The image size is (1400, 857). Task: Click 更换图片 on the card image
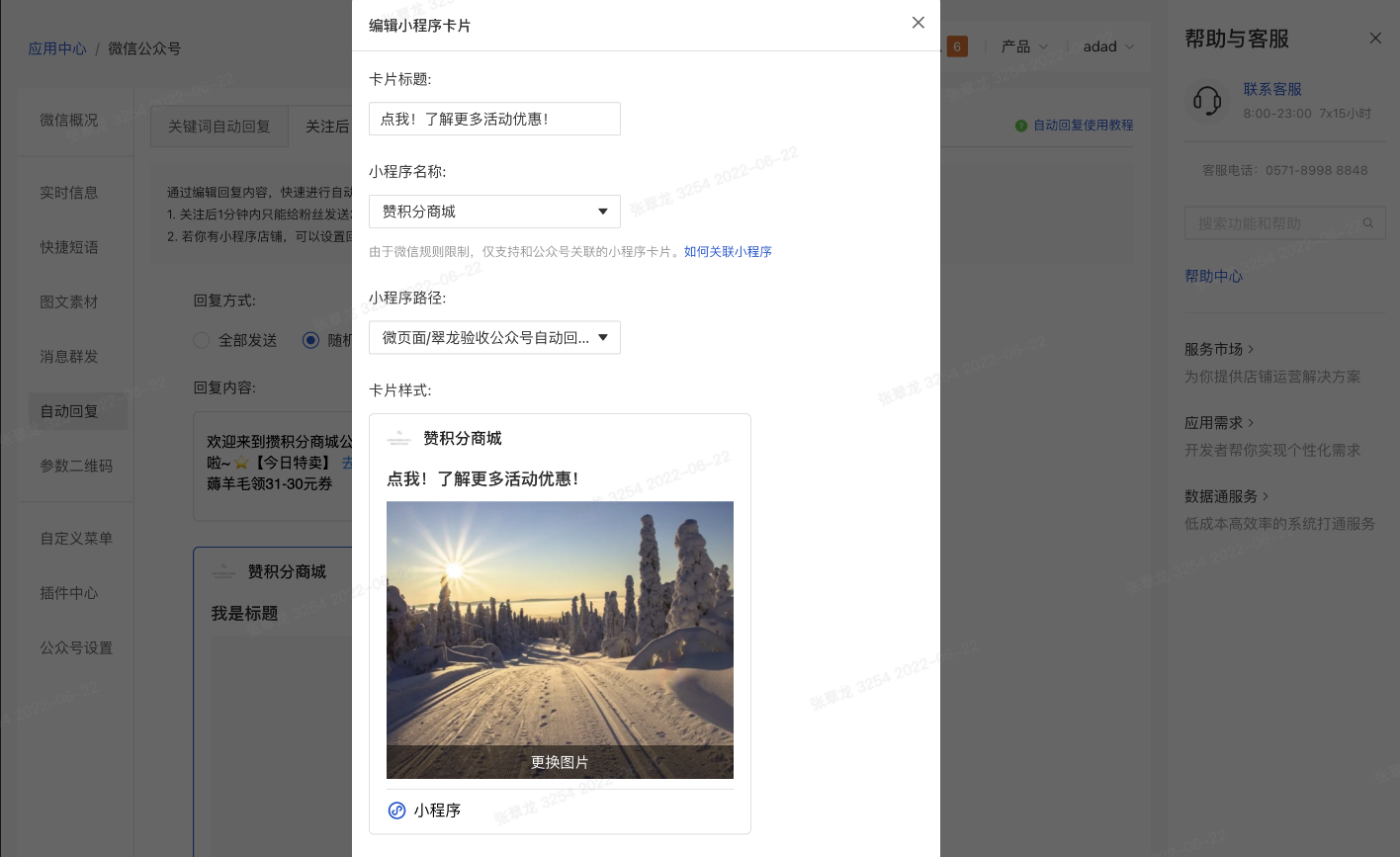(560, 762)
